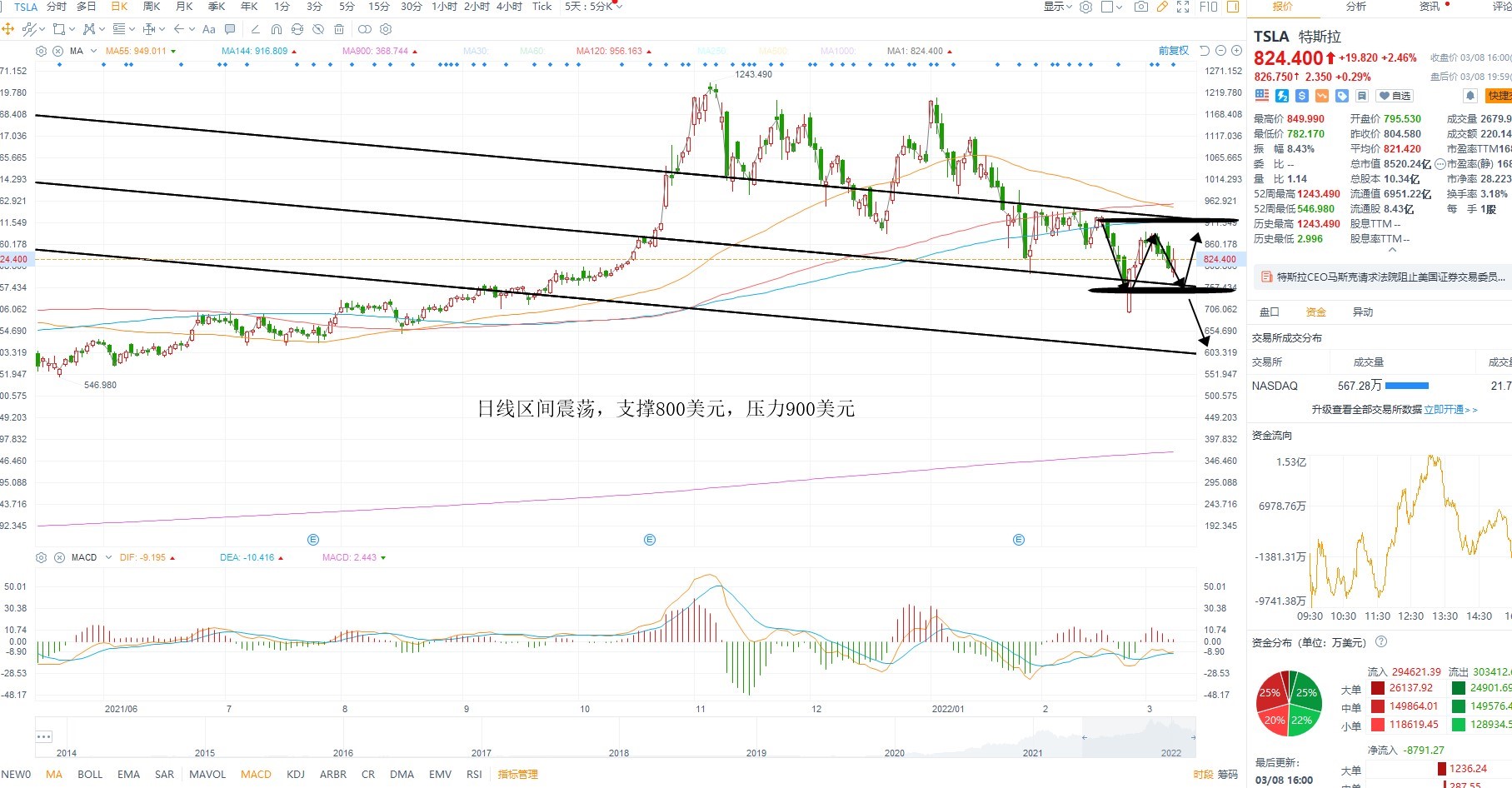Switch to 月K monthly chart
This screenshot has width=1512, height=788.
click(184, 7)
